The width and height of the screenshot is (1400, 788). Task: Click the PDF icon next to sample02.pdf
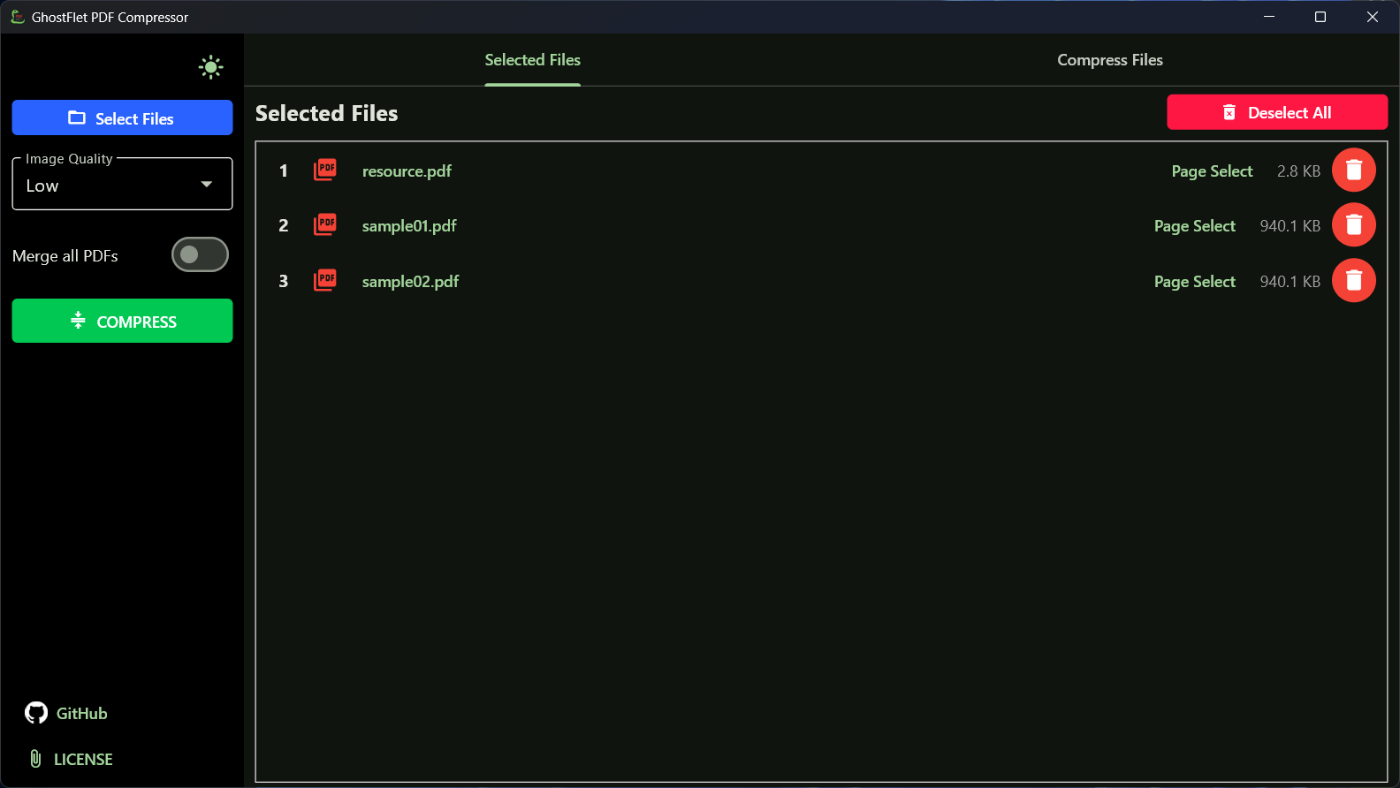325,281
